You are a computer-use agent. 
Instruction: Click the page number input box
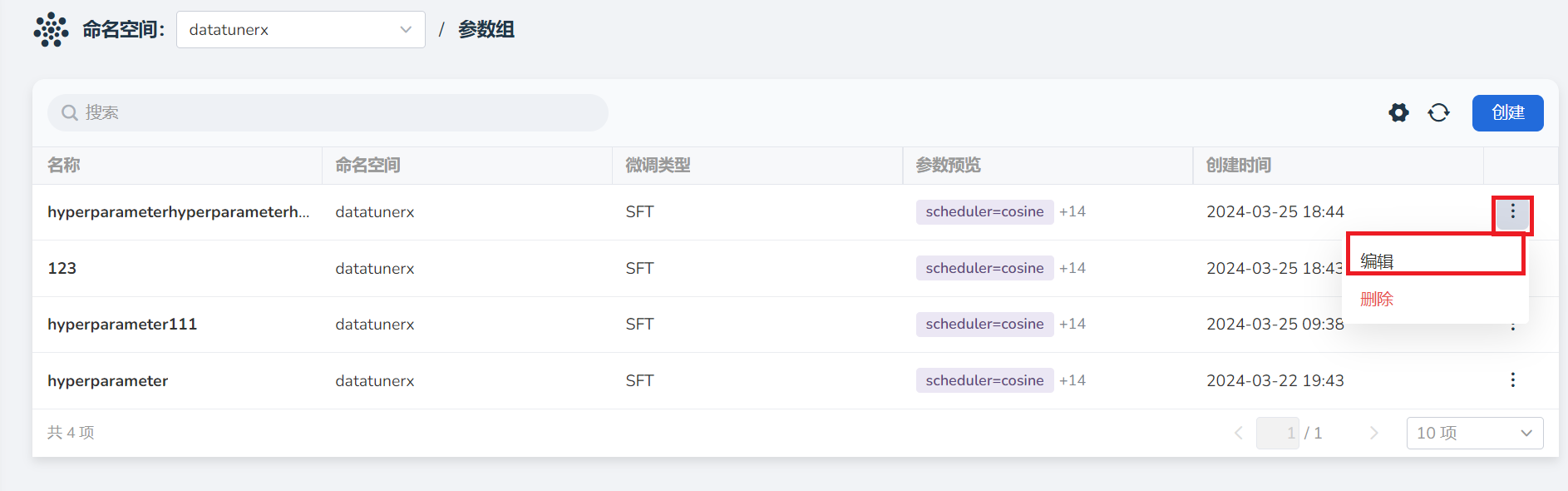click(1278, 433)
